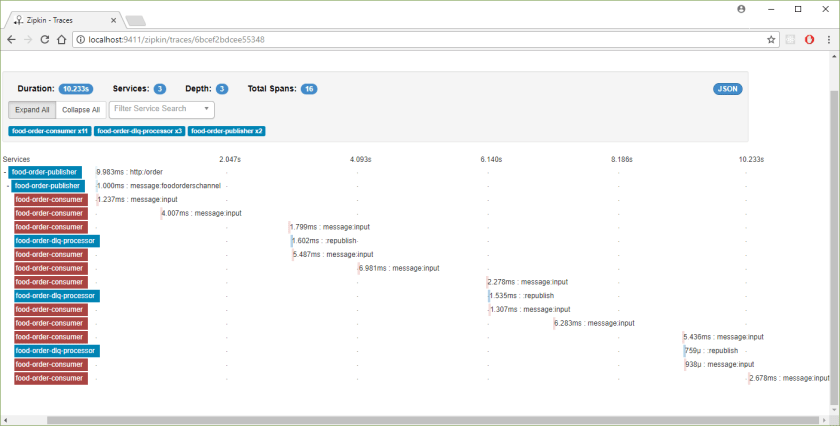Click the red Opera extension icon
840x426 pixels.
(x=808, y=39)
